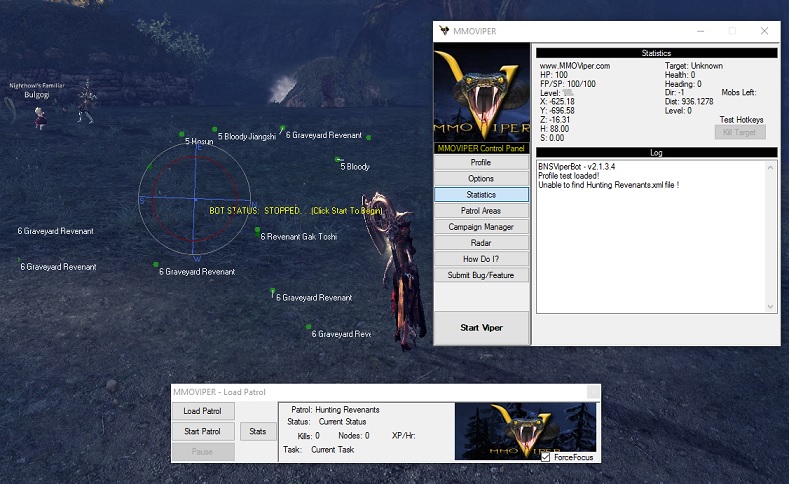Open the How Do I? help
The image size is (789, 484).
pyautogui.click(x=481, y=259)
